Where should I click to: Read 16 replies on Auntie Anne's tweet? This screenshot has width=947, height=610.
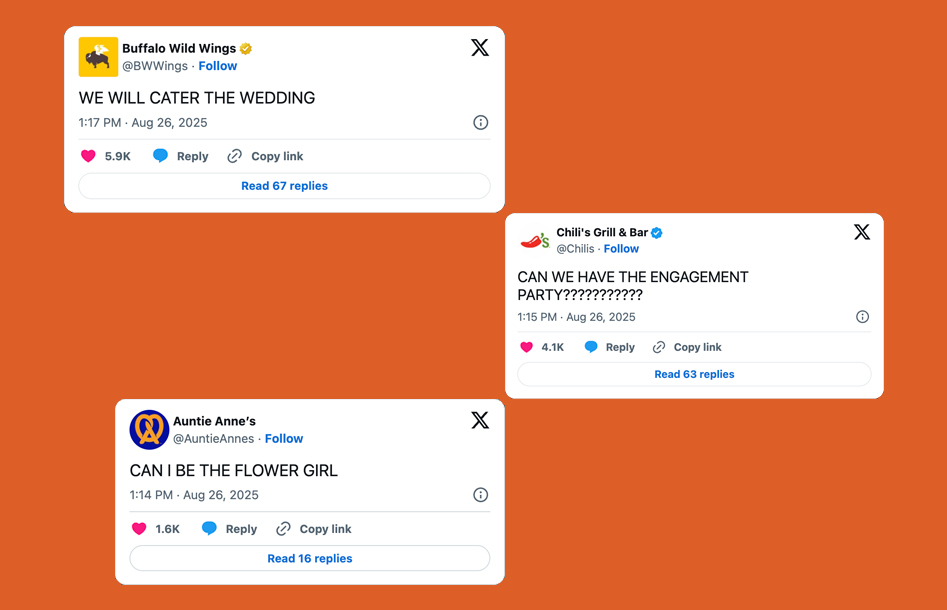coord(309,558)
